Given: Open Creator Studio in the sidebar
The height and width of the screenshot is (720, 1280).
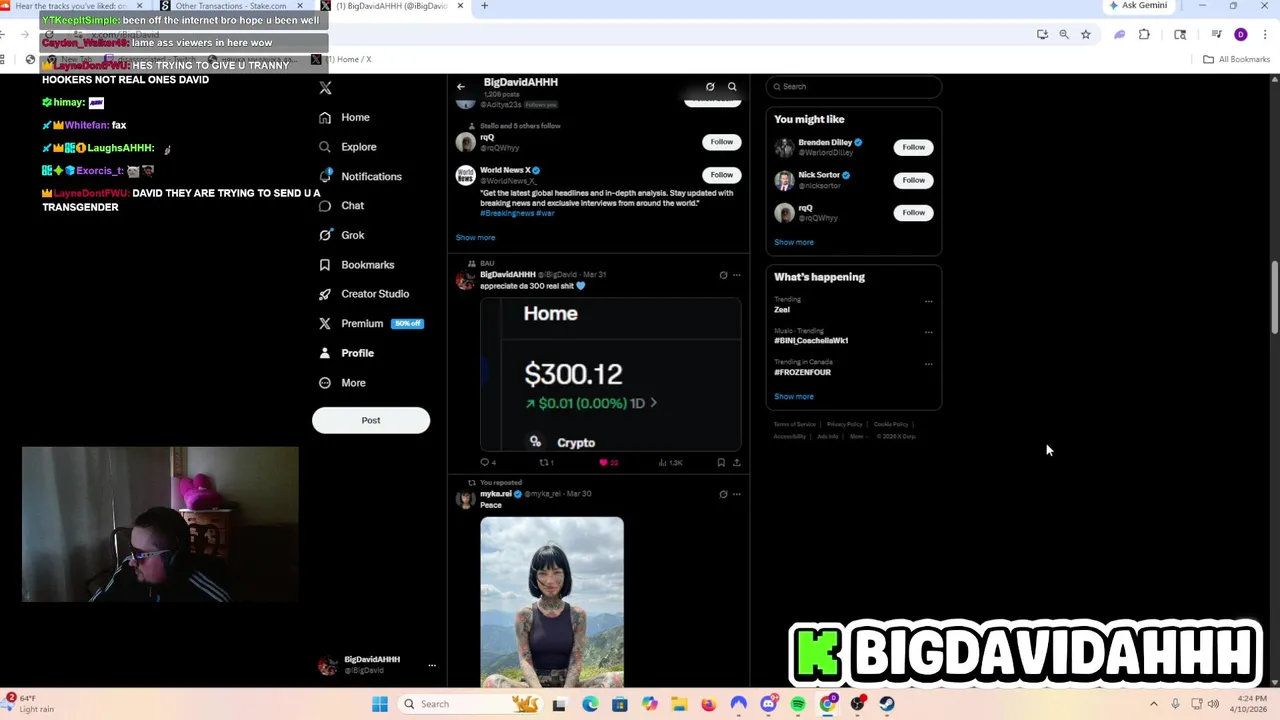Looking at the screenshot, I should [364, 294].
